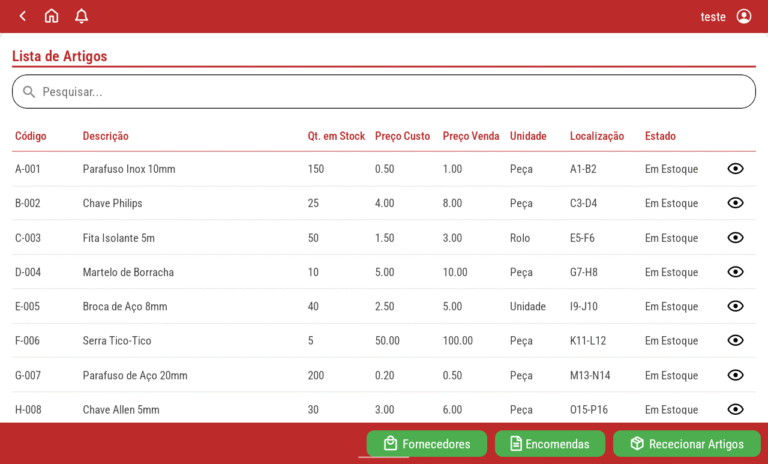
Task: Open the Fornecedores button
Action: (x=426, y=444)
